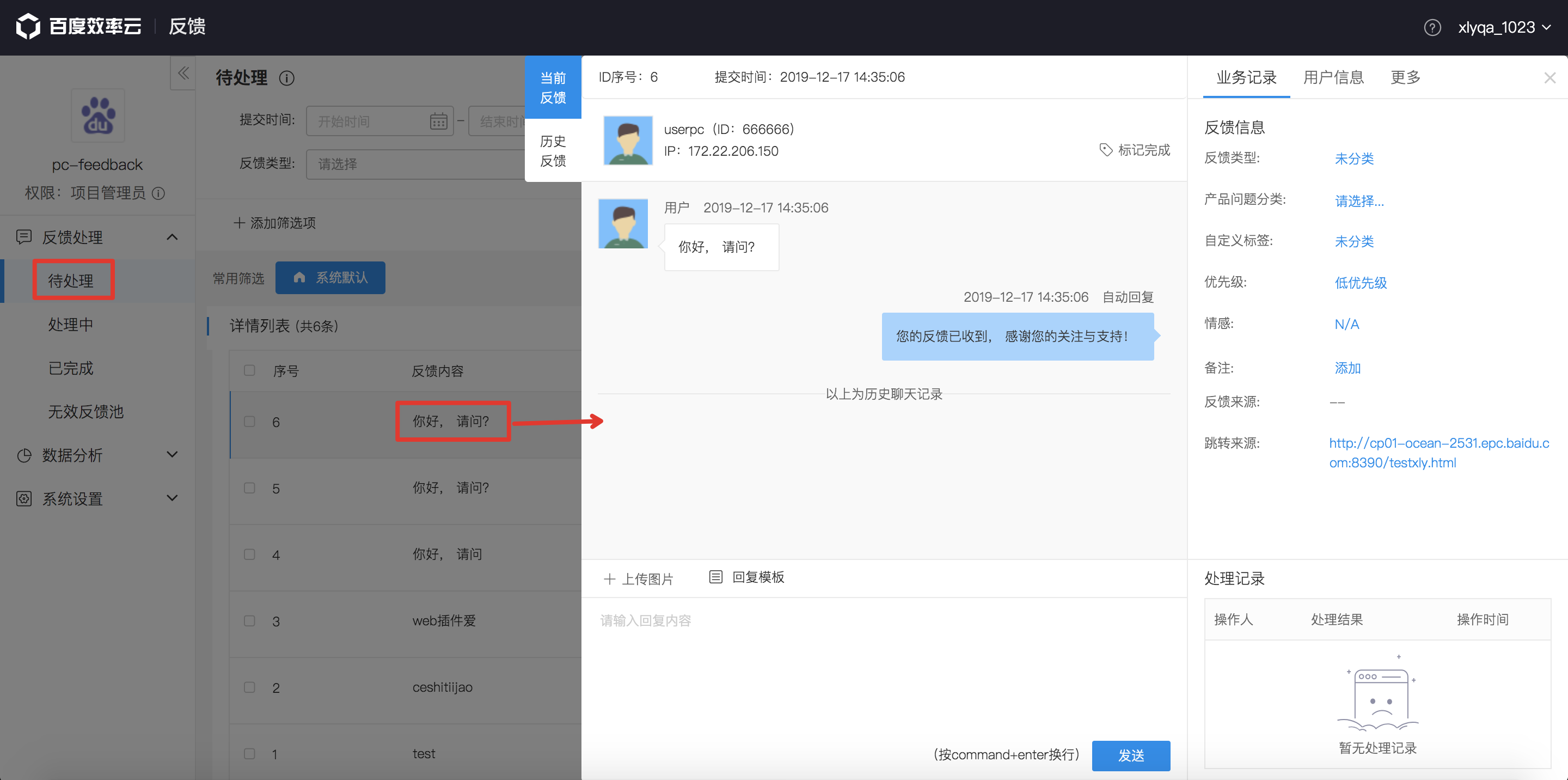Change 自定义标签 value 未分类
Image resolution: width=1568 pixels, height=780 pixels.
1353,242
